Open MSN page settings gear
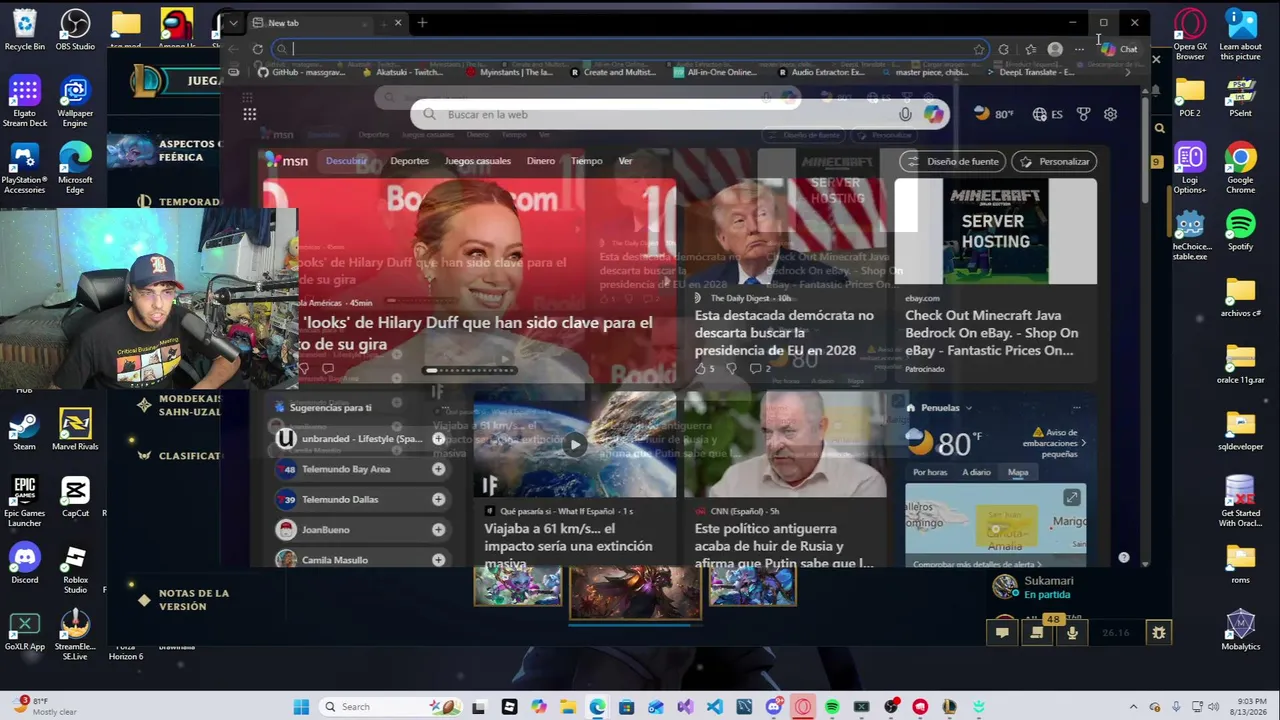Screen dimensions: 1280x720 1110,114
